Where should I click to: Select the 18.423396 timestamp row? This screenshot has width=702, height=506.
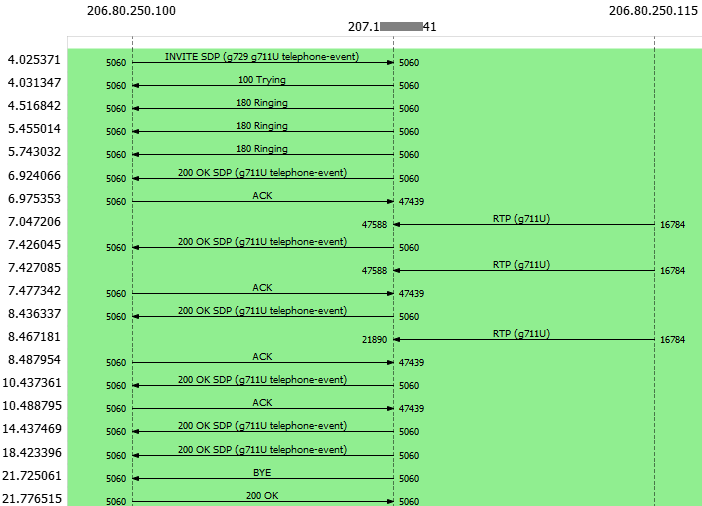click(x=34, y=453)
